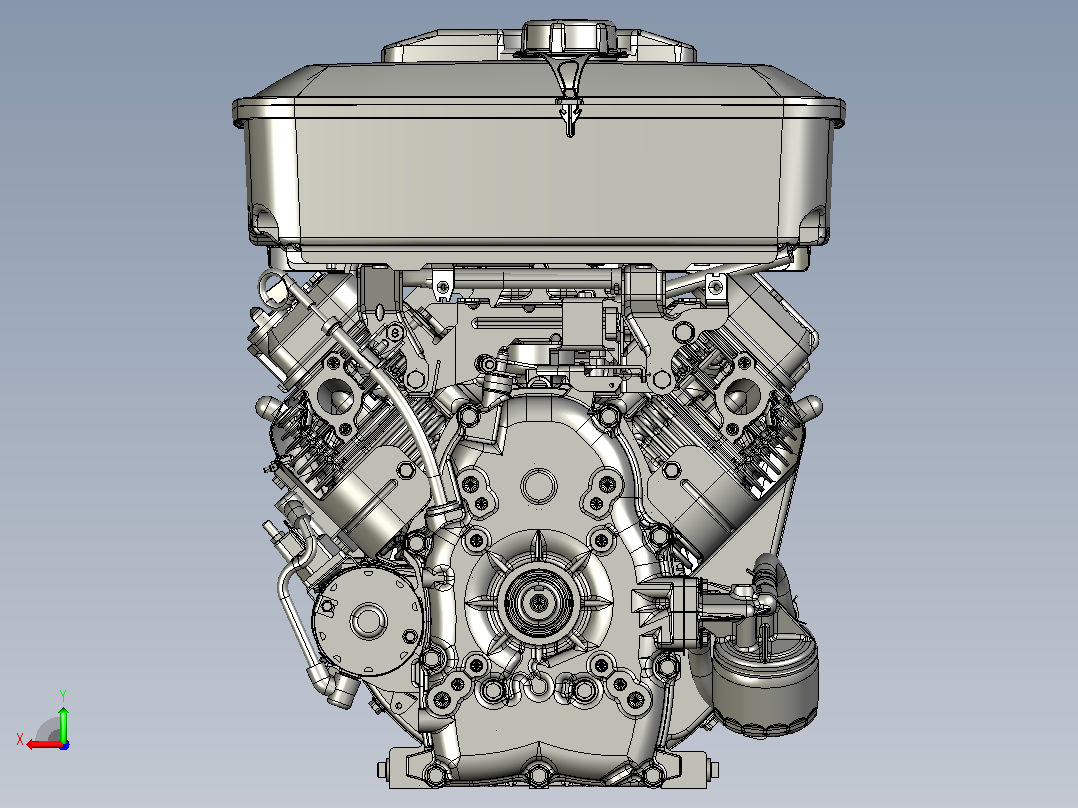Image resolution: width=1078 pixels, height=808 pixels.
Task: Click the red X axis arrow of the triad
Action: click(x=44, y=744)
